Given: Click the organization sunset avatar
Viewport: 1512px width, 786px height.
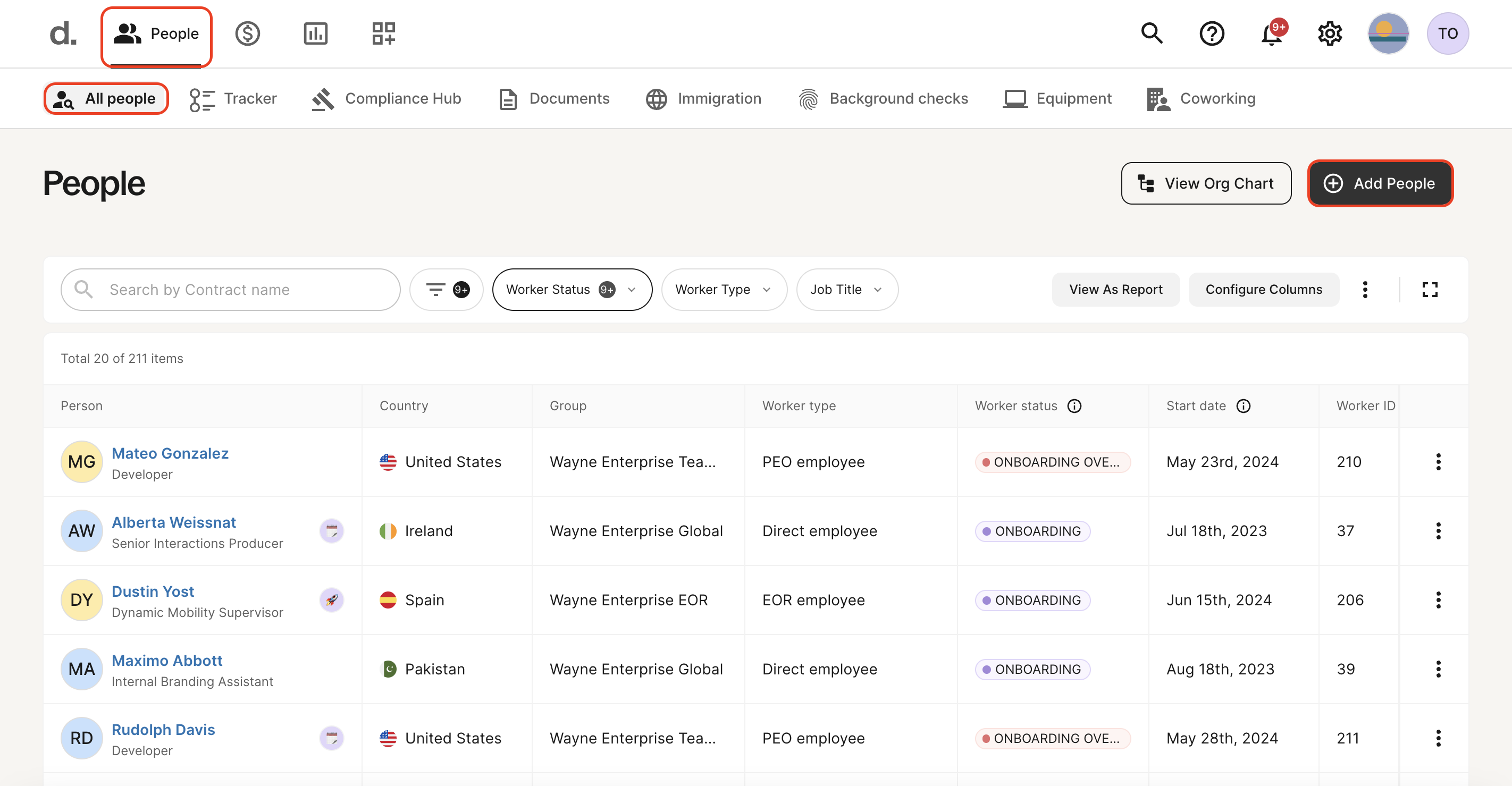Looking at the screenshot, I should (x=1389, y=33).
